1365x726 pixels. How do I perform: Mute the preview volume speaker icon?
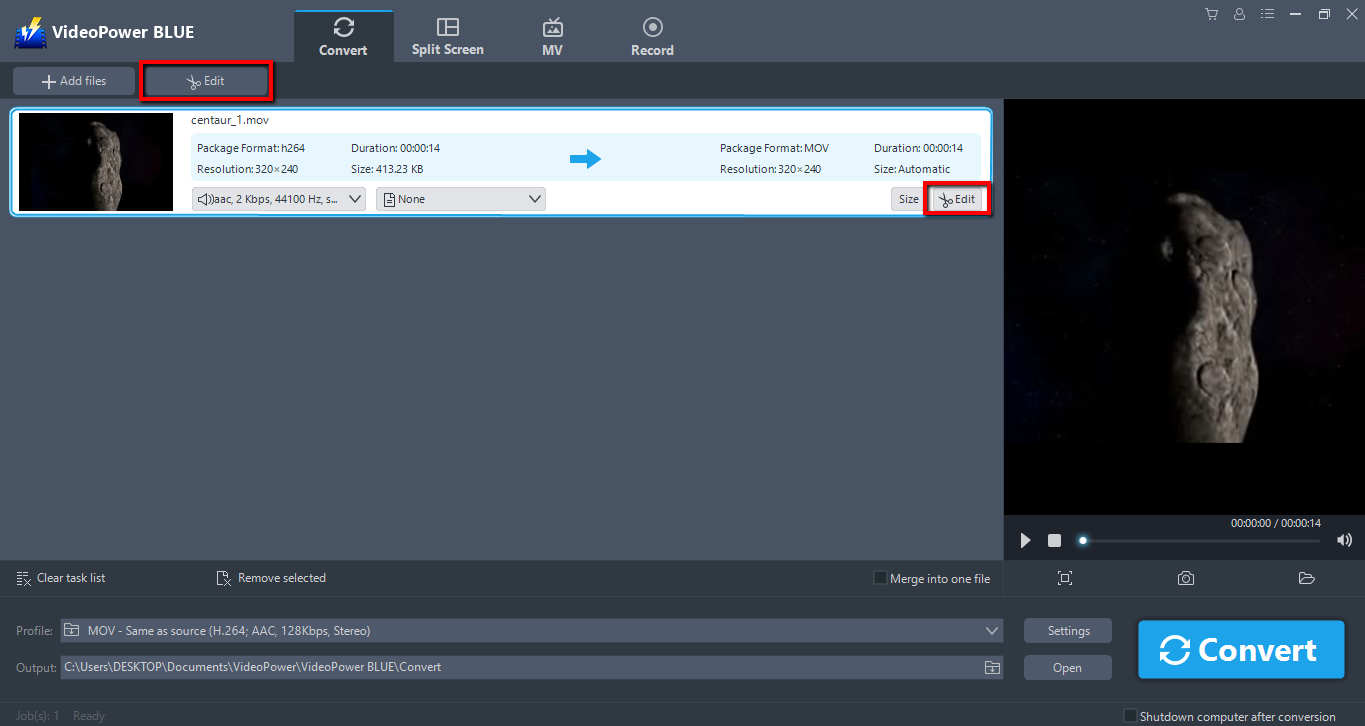coord(1344,540)
